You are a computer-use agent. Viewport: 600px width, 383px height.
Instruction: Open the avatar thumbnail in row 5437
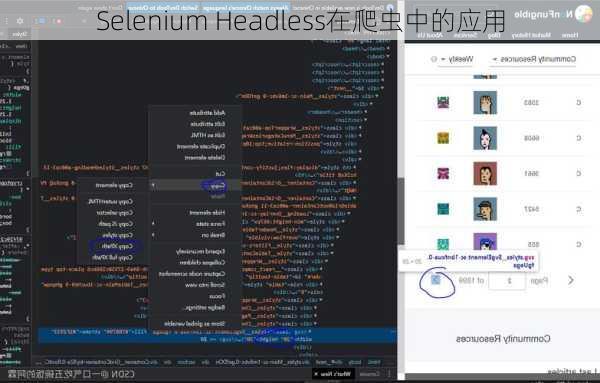point(485,209)
